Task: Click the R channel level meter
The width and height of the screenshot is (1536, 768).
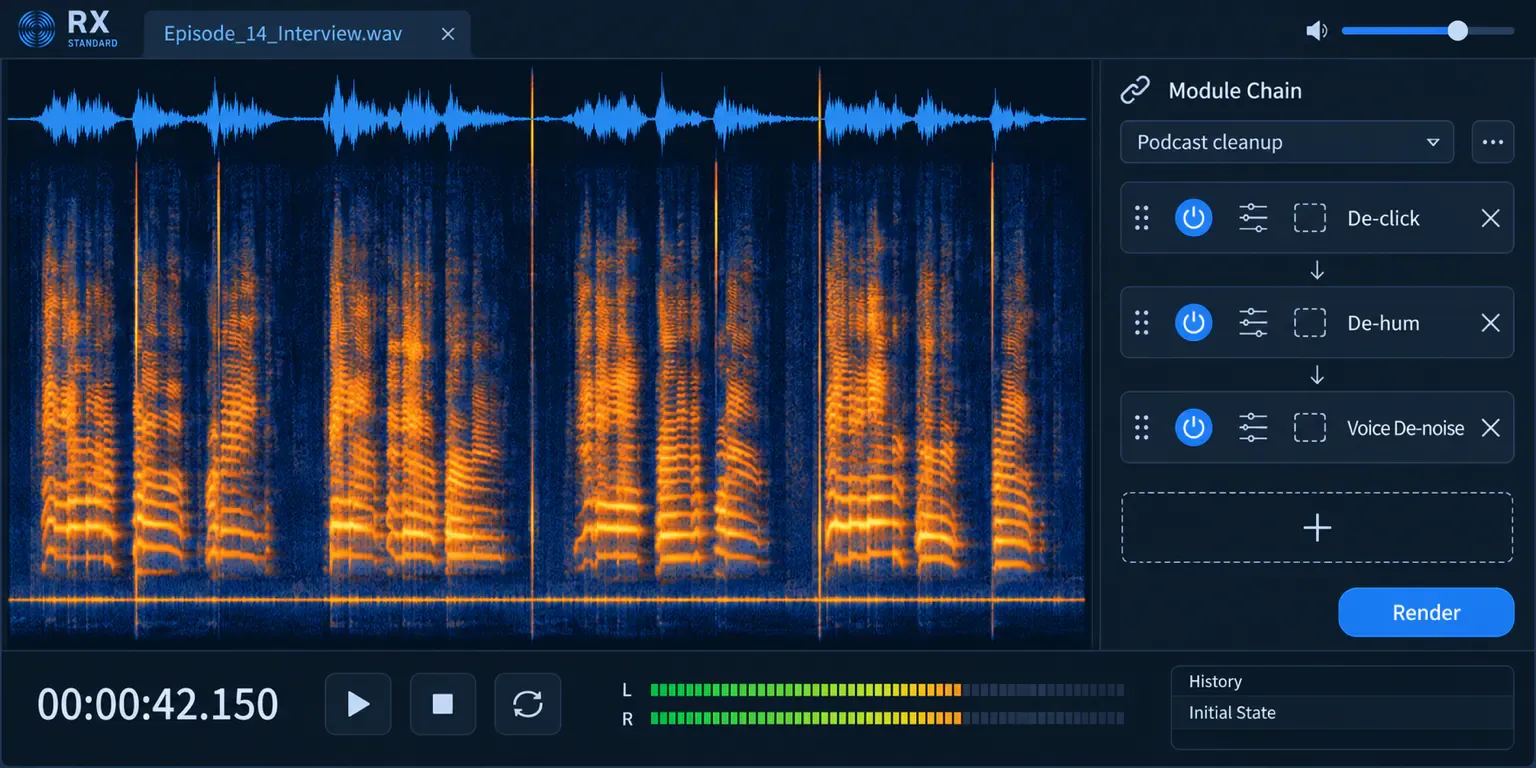Action: click(887, 718)
